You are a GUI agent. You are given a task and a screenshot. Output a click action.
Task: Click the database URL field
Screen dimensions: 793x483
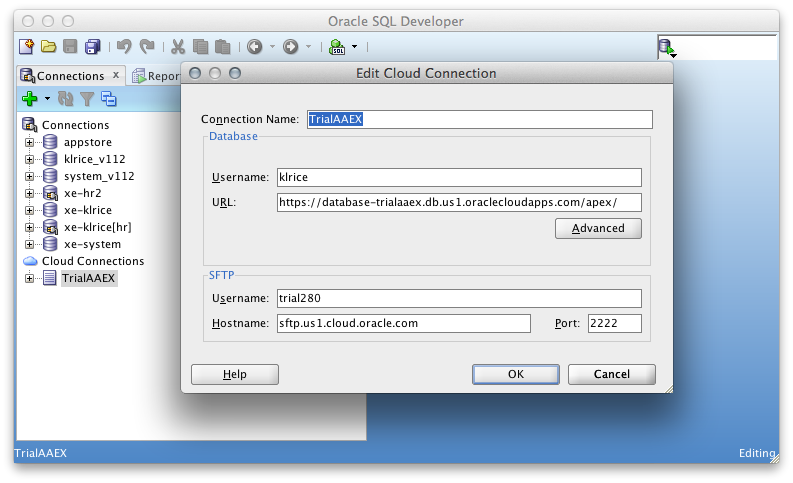[x=459, y=202]
